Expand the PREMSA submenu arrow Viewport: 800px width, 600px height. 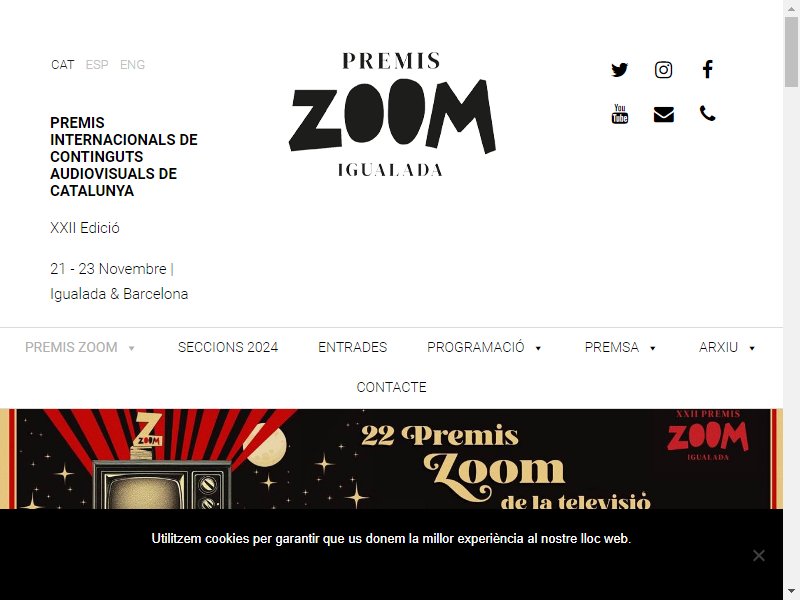[652, 348]
